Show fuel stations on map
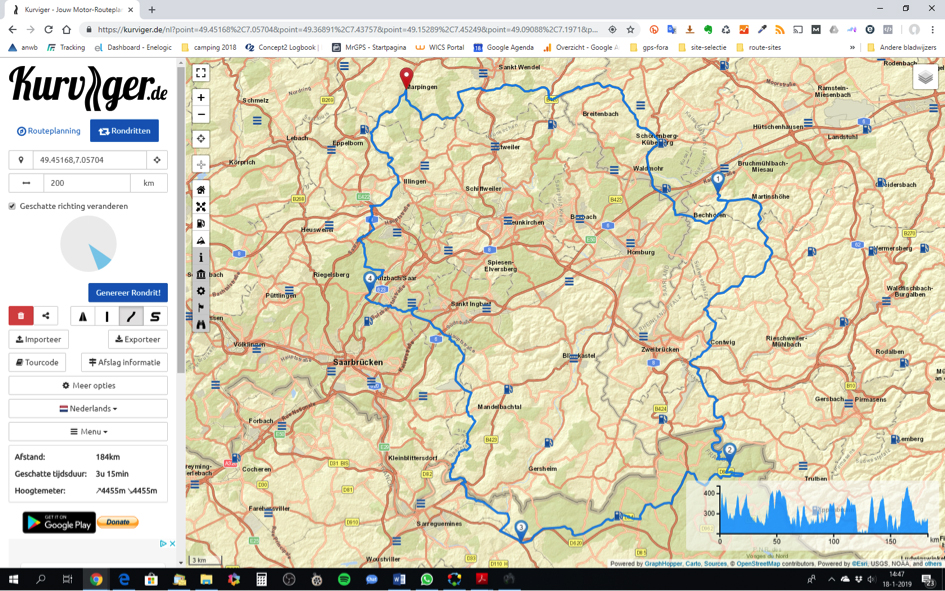 coord(201,224)
